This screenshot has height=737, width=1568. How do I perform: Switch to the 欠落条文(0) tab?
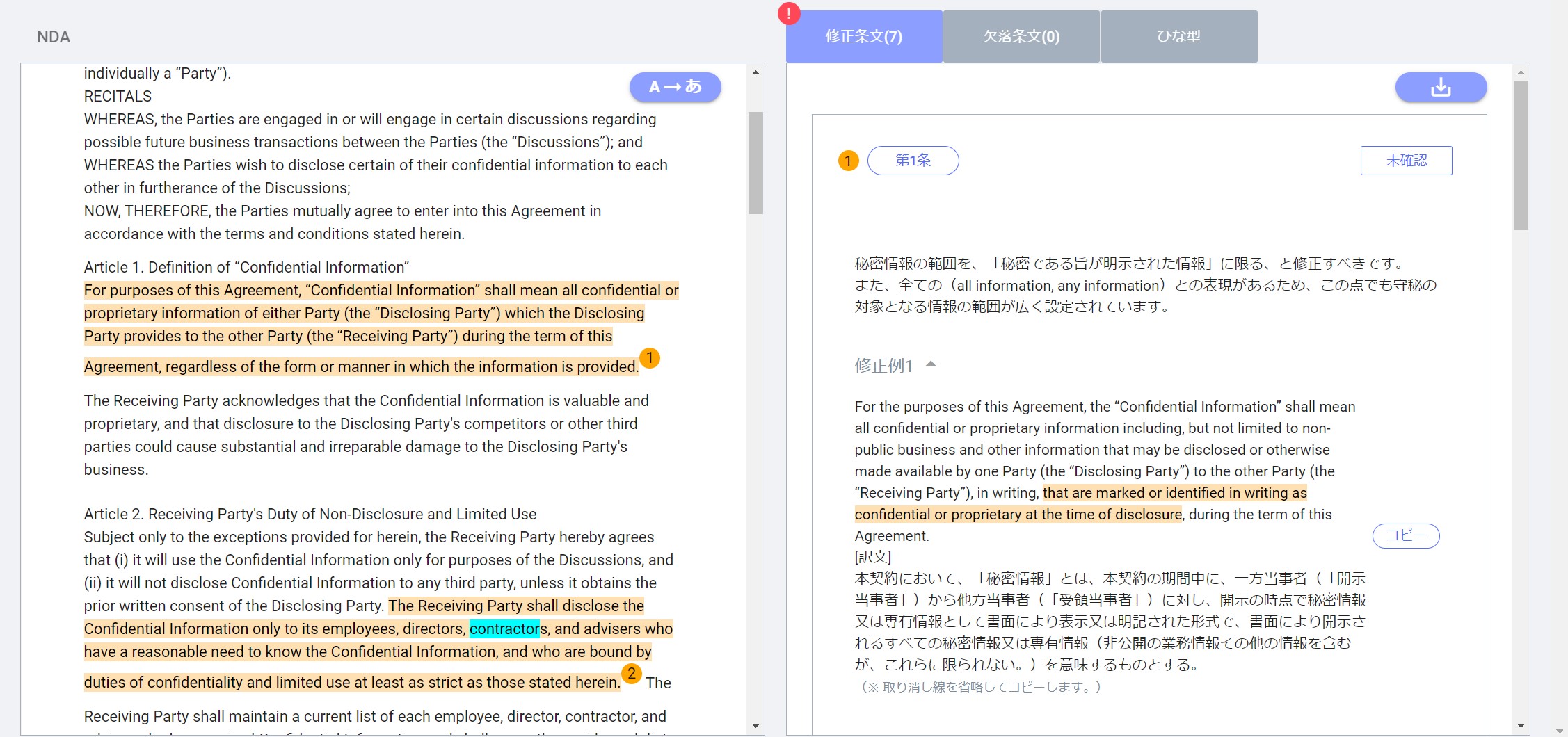(x=1021, y=36)
